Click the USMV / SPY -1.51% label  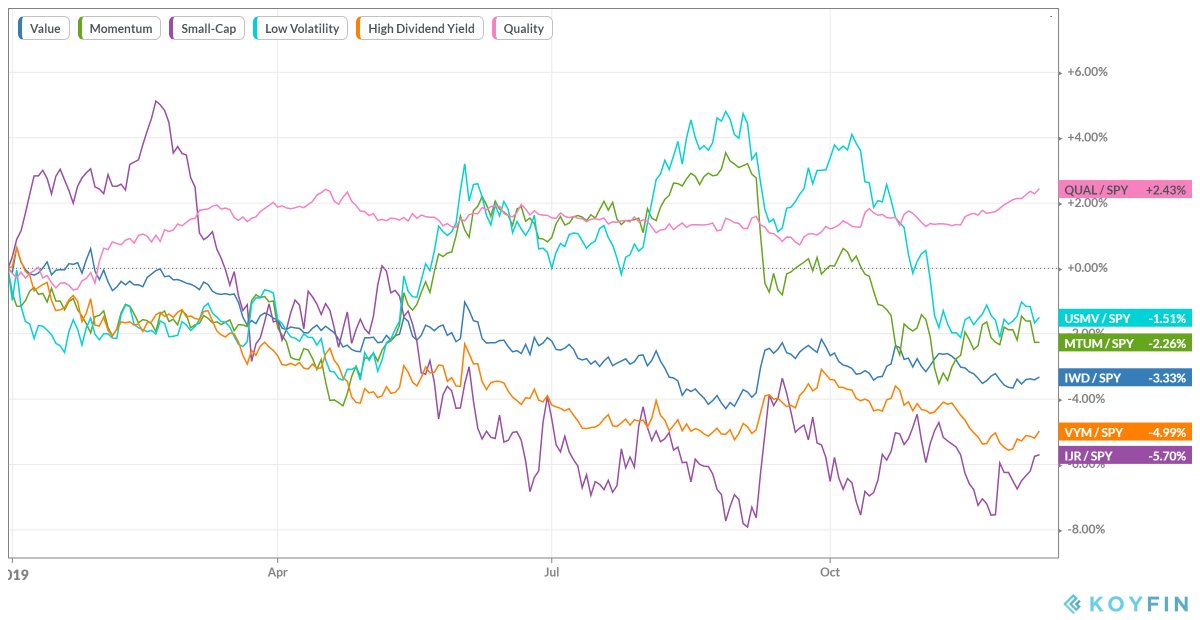coord(1125,318)
